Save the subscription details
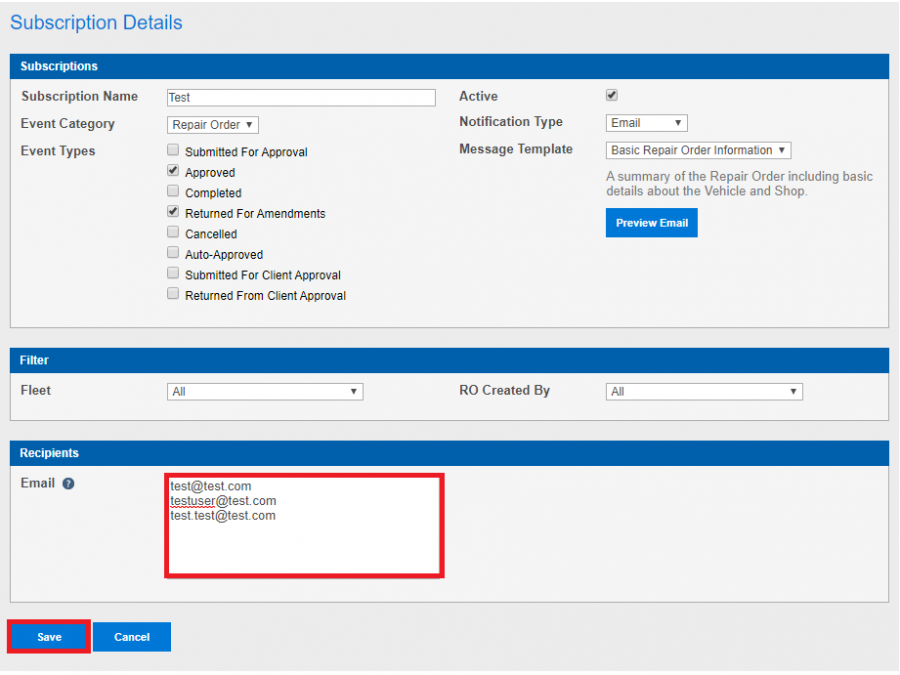The image size is (900, 675). pos(47,636)
